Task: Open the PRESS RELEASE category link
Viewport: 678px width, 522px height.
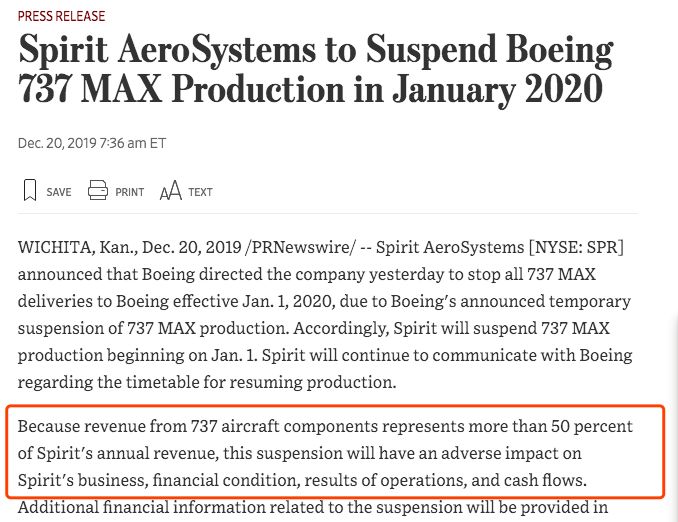Action: [61, 16]
